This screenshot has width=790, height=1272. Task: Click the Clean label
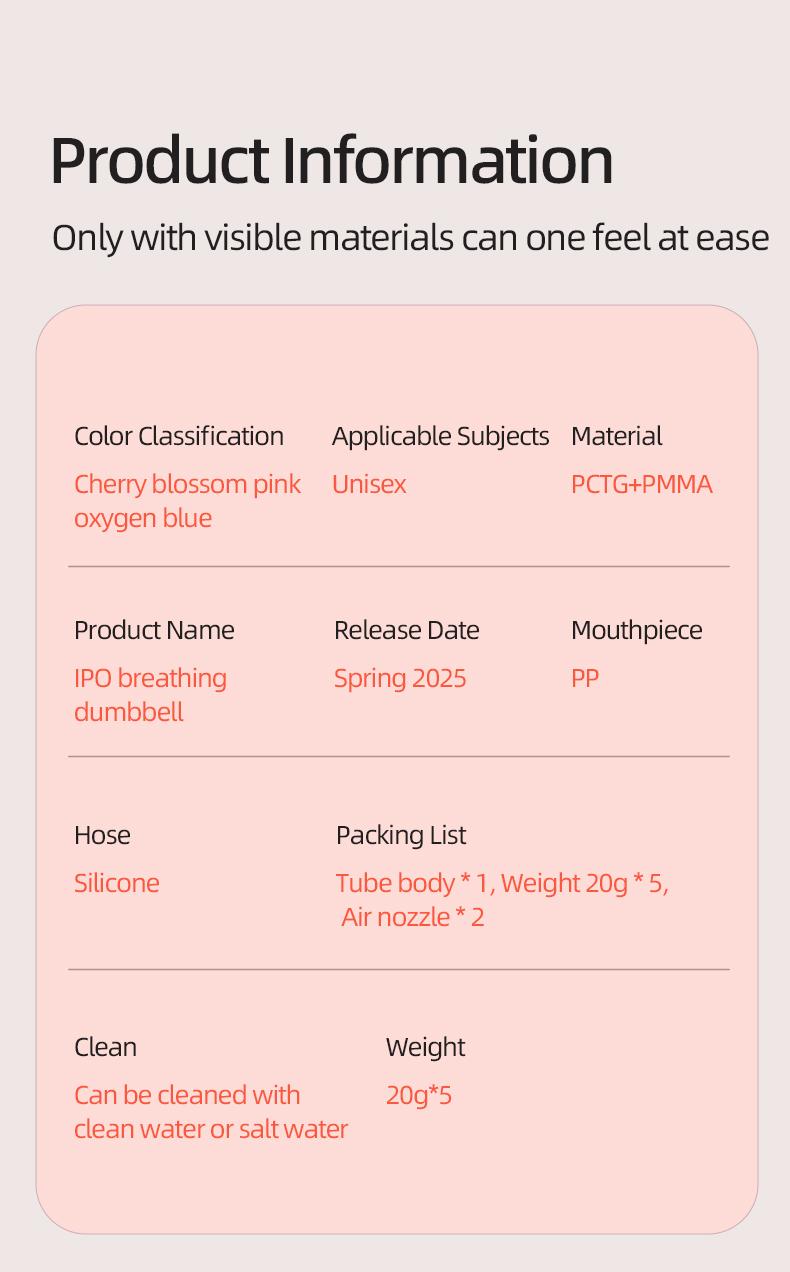pyautogui.click(x=105, y=1047)
